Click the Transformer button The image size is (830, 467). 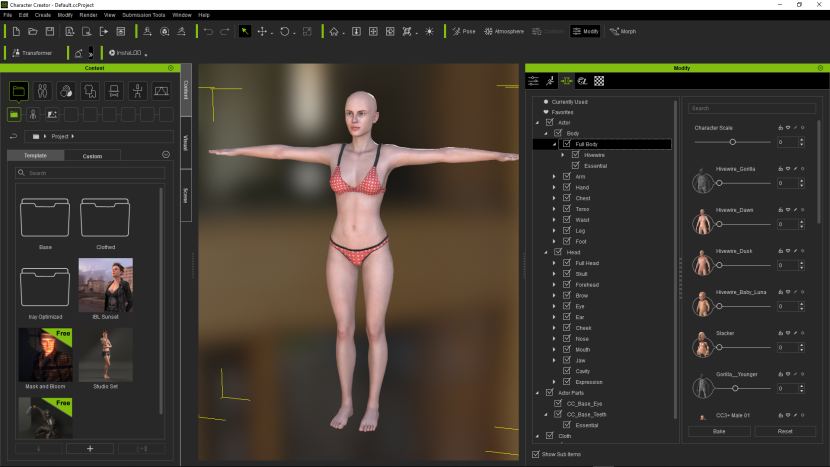(32, 52)
